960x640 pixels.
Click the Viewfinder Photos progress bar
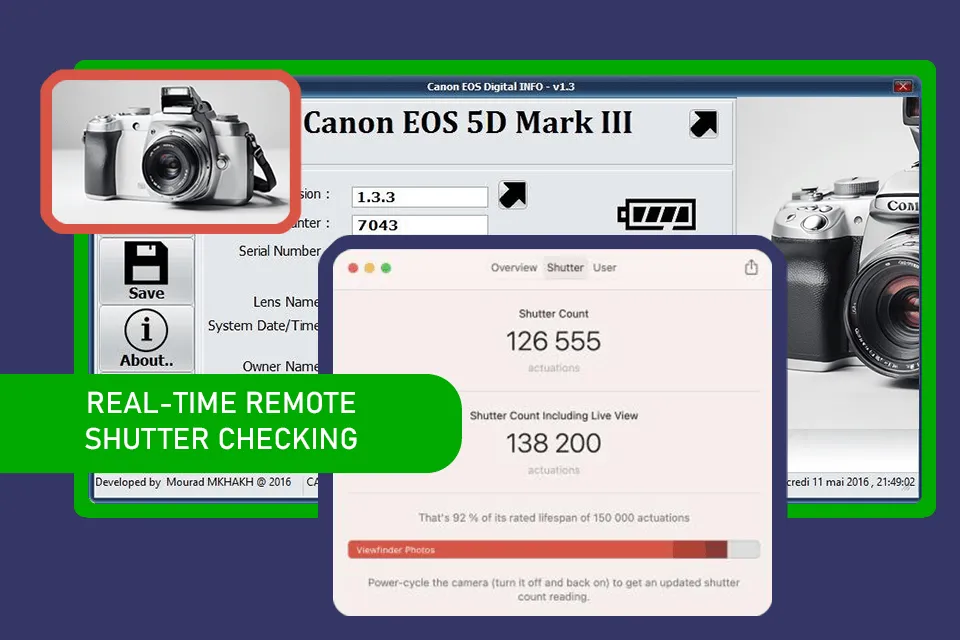tap(550, 549)
